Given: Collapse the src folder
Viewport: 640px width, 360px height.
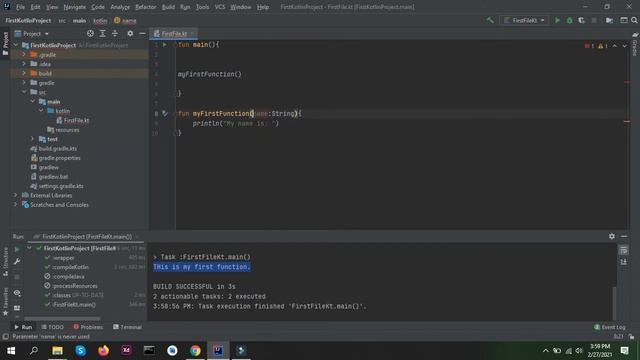Looking at the screenshot, I should (24, 92).
